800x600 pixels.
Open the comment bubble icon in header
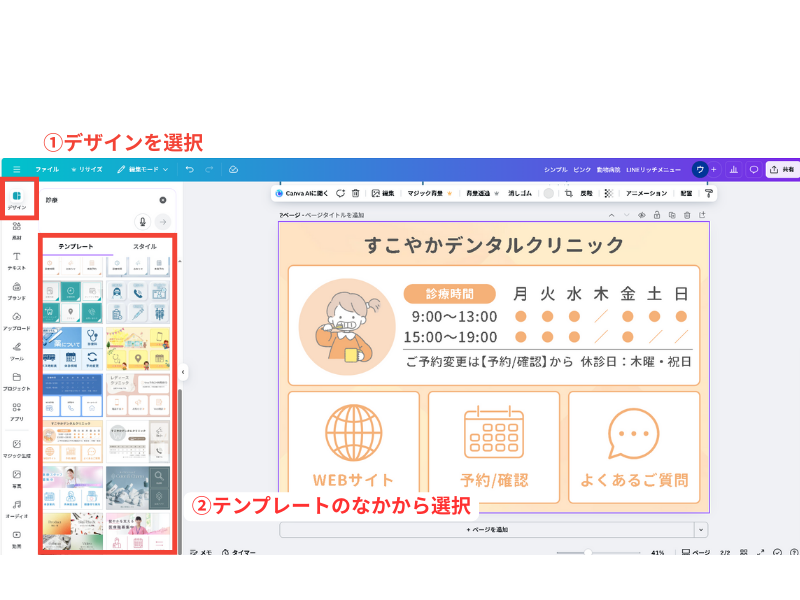754,170
